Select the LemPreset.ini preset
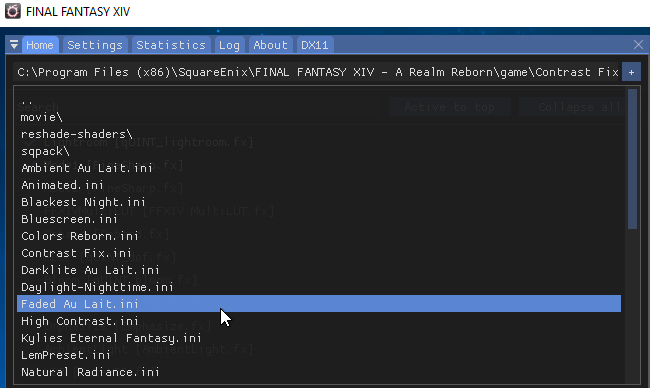The image size is (650, 388). pyautogui.click(x=319, y=355)
